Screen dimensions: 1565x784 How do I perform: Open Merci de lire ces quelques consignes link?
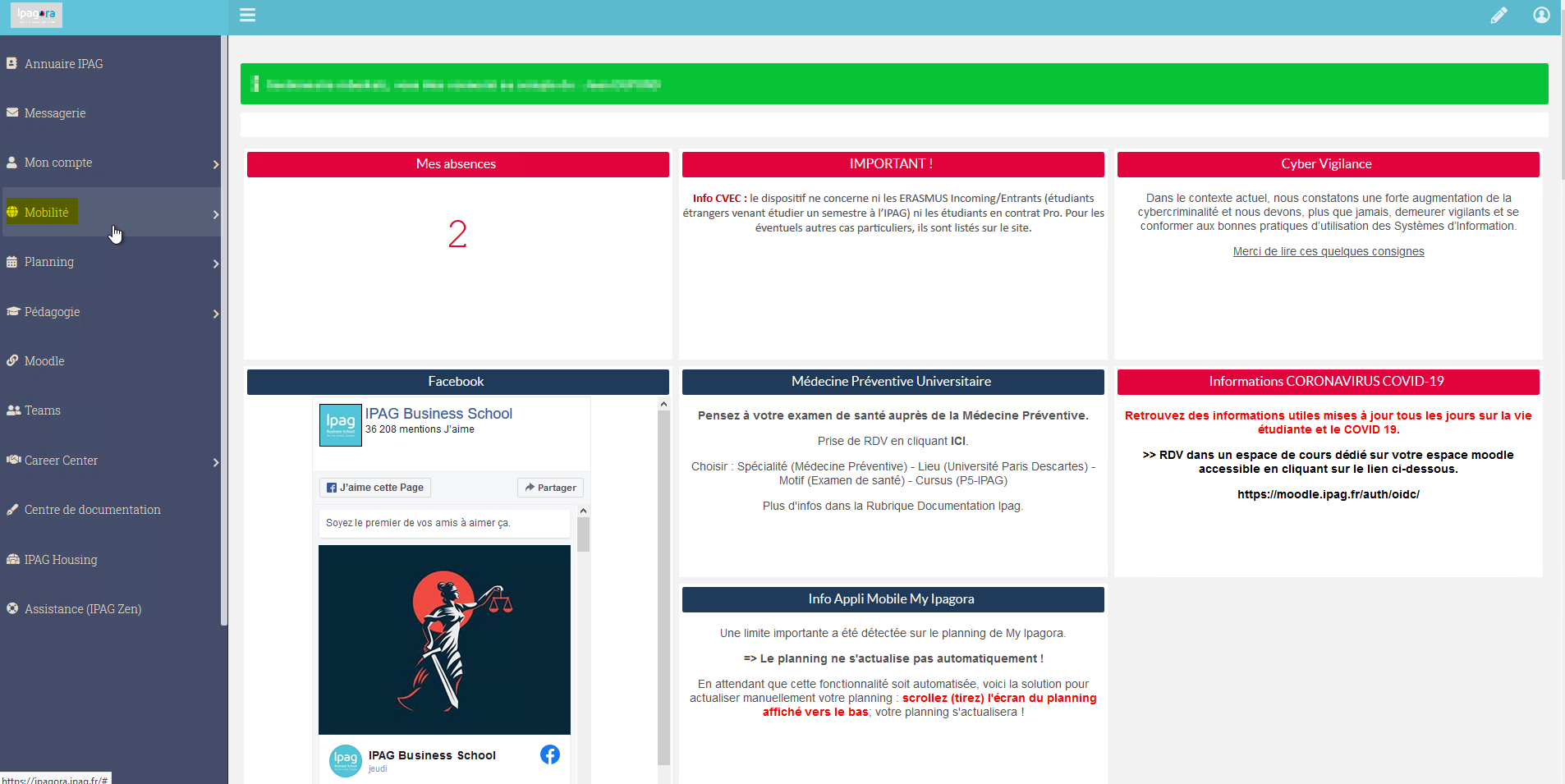pos(1329,251)
